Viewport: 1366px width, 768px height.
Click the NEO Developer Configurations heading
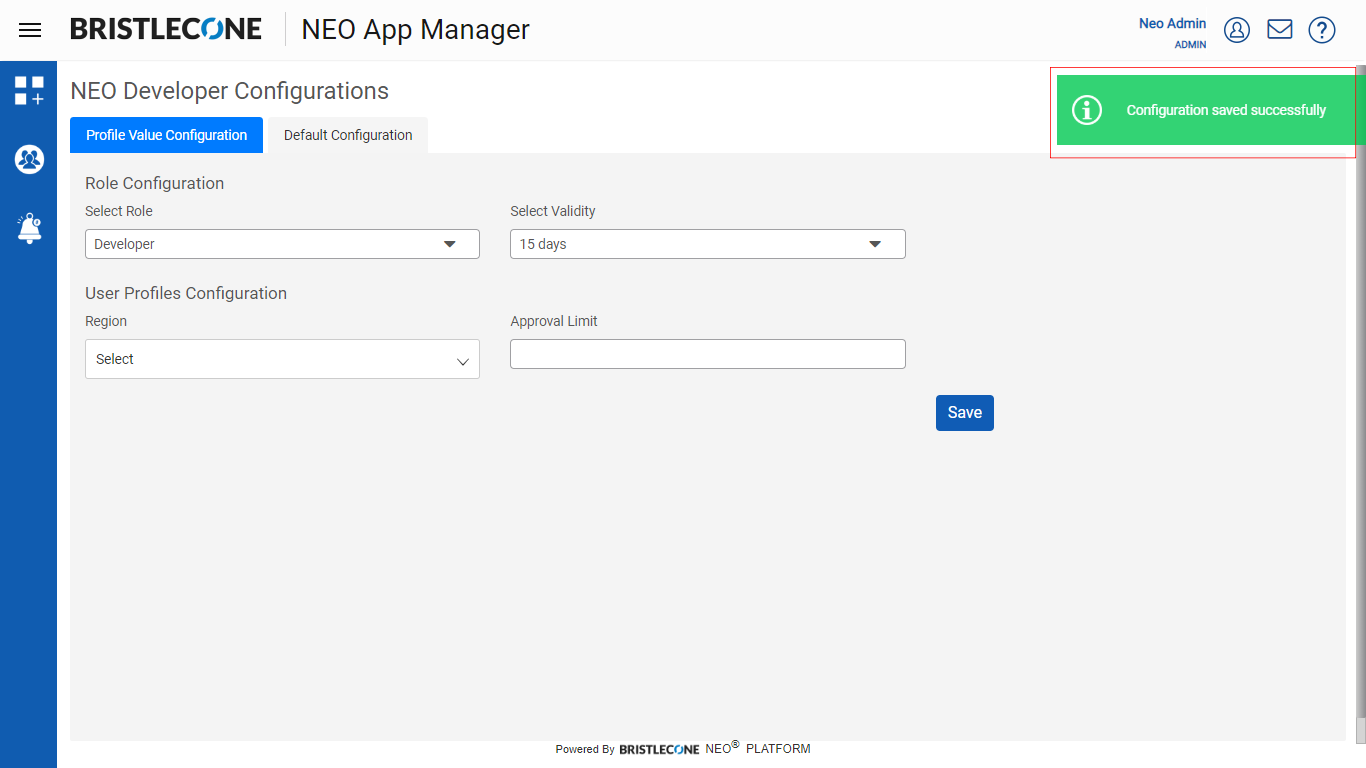pyautogui.click(x=229, y=91)
